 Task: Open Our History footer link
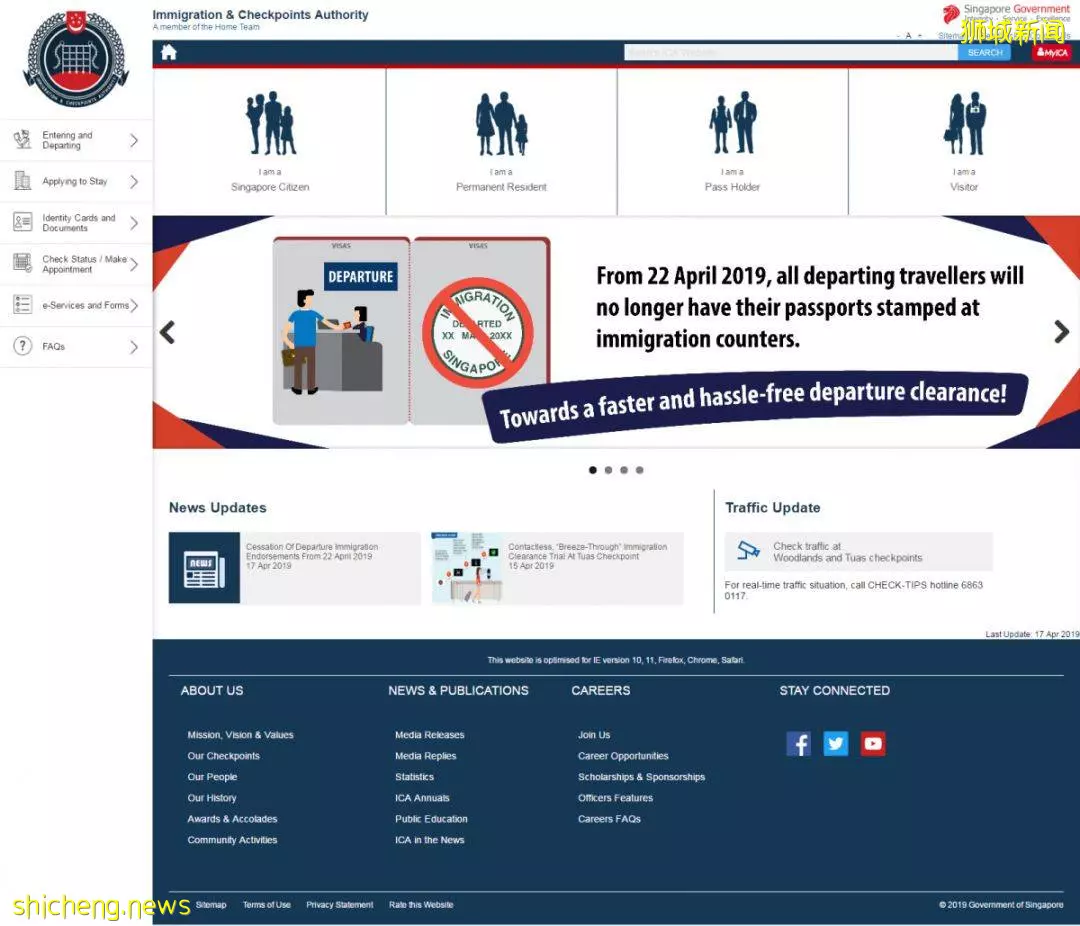[x=212, y=798]
